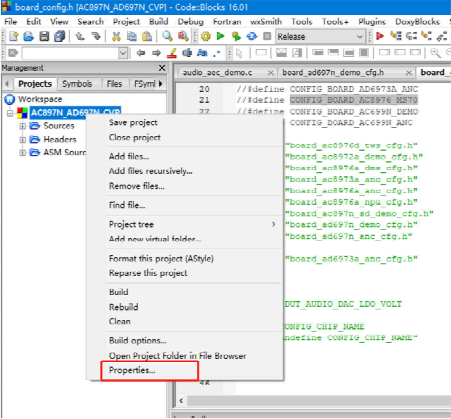
Task: Click the Save all files icon
Action: 60,36
